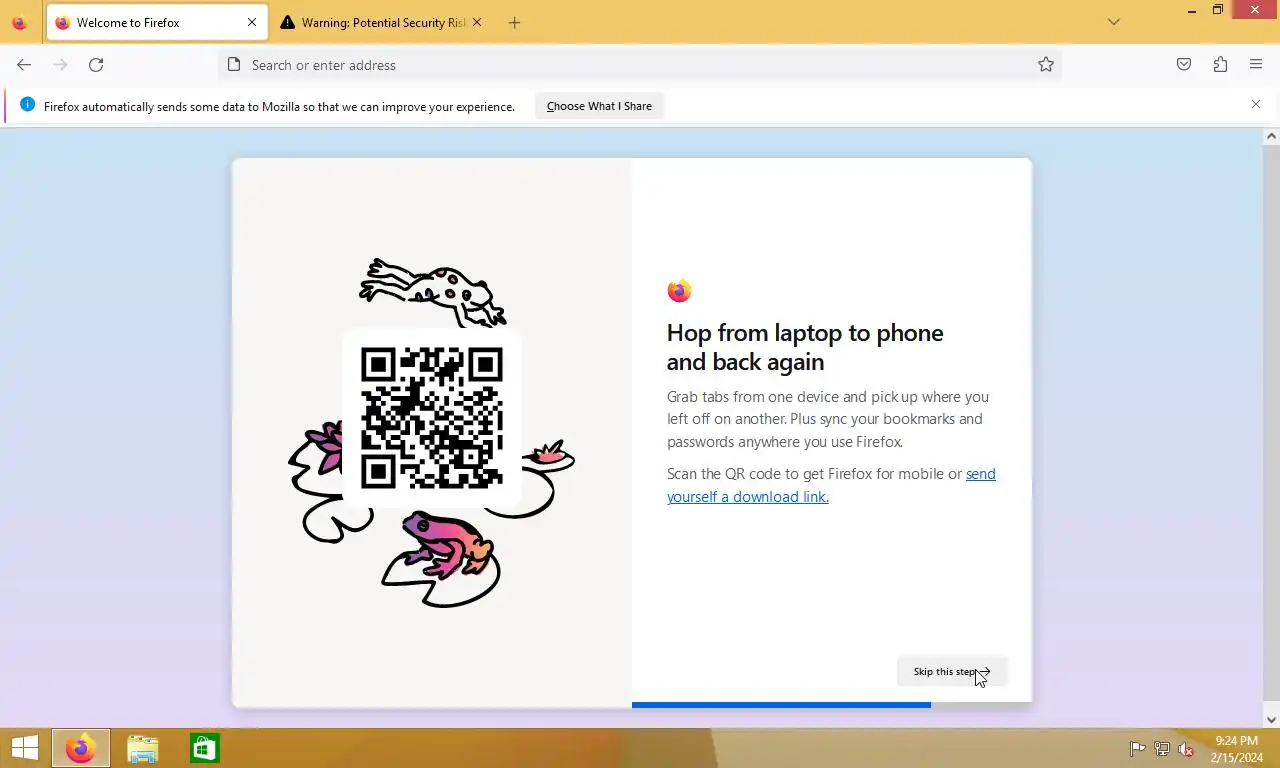Dismiss the data sharing notification bar
The height and width of the screenshot is (768, 1280).
1256,104
